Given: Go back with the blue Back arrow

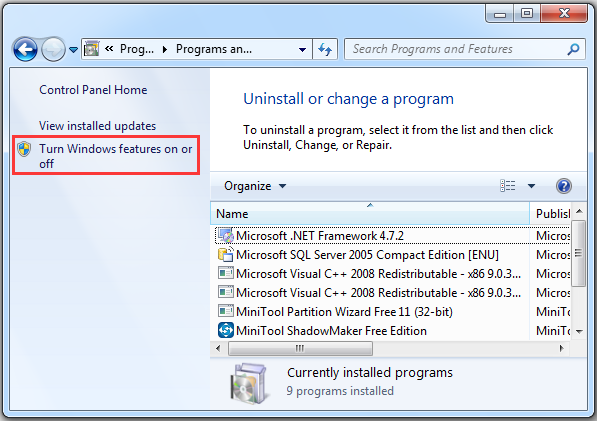Looking at the screenshot, I should coord(25,49).
